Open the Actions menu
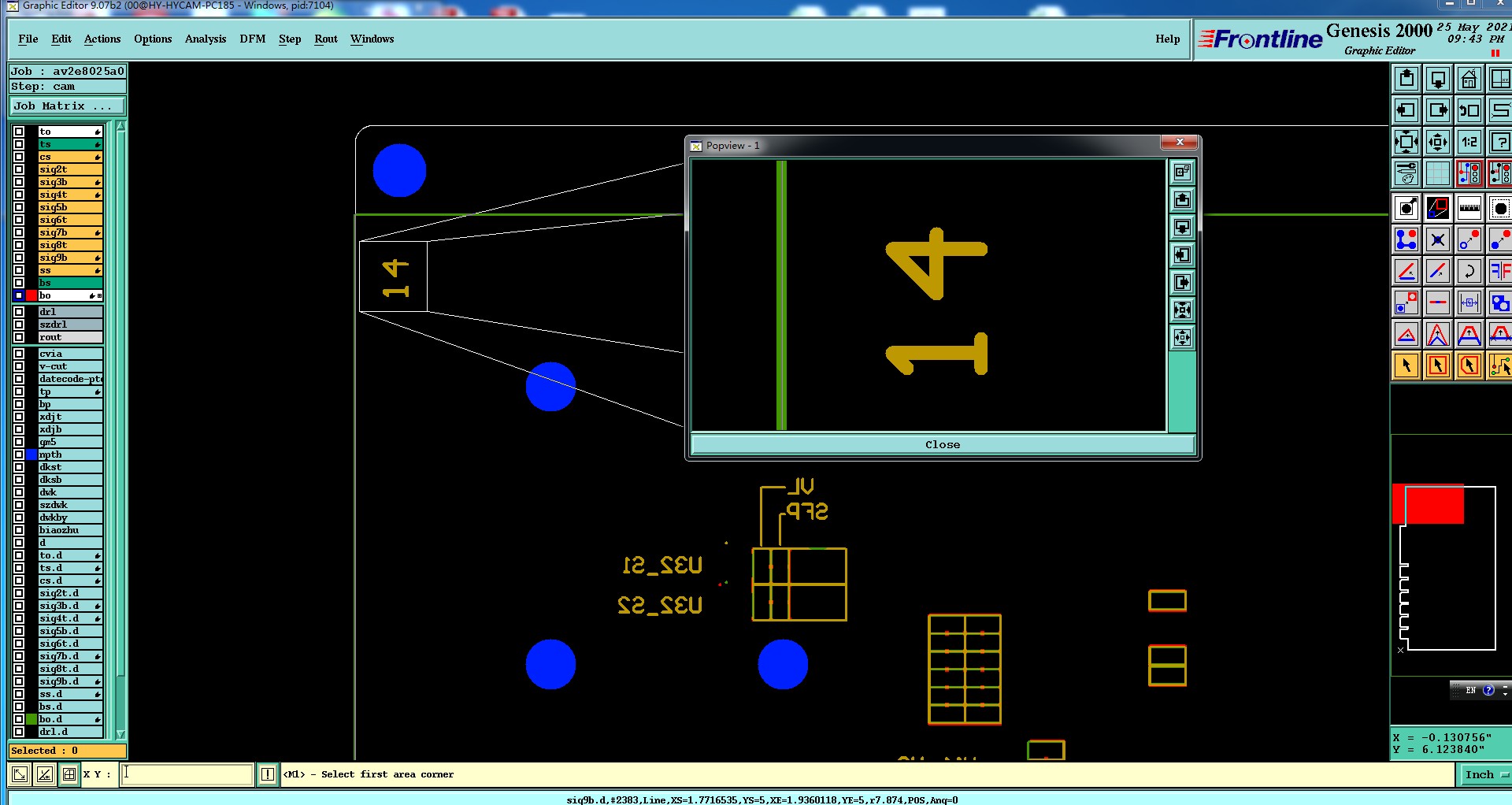 (x=102, y=39)
